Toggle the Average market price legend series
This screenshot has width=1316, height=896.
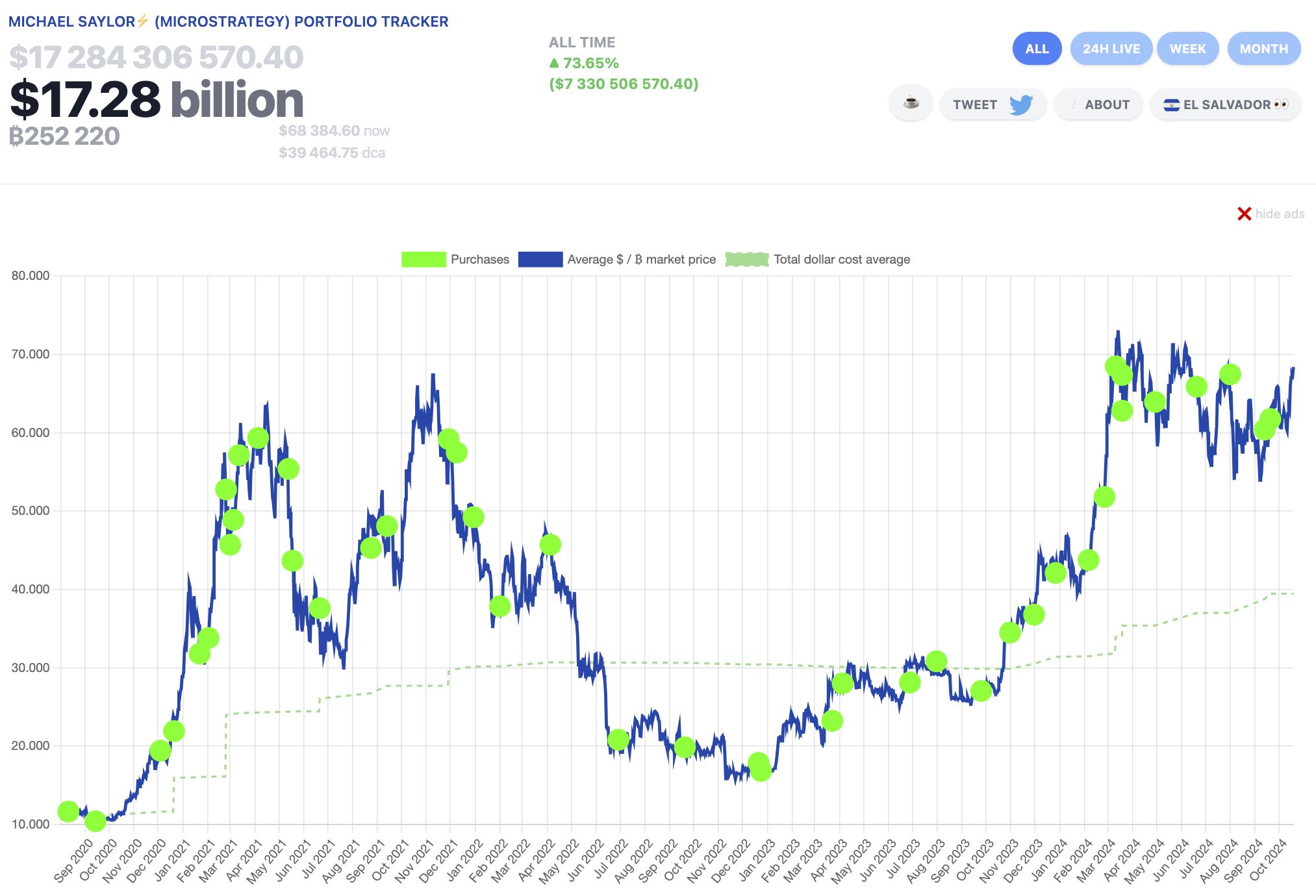click(640, 259)
